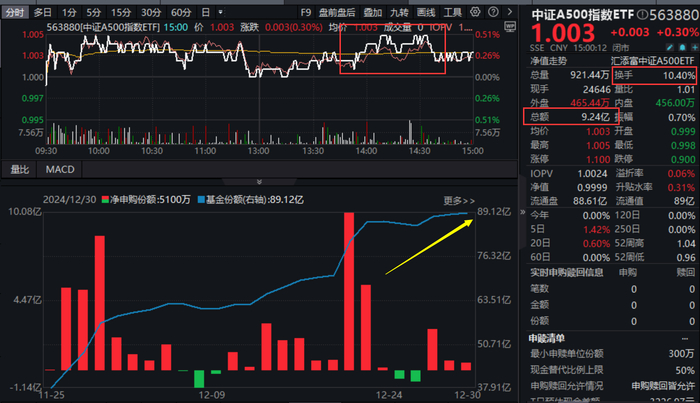Screen dimensions: 700x403
Task: Click the 14:00 time axis label
Action: 366,151
